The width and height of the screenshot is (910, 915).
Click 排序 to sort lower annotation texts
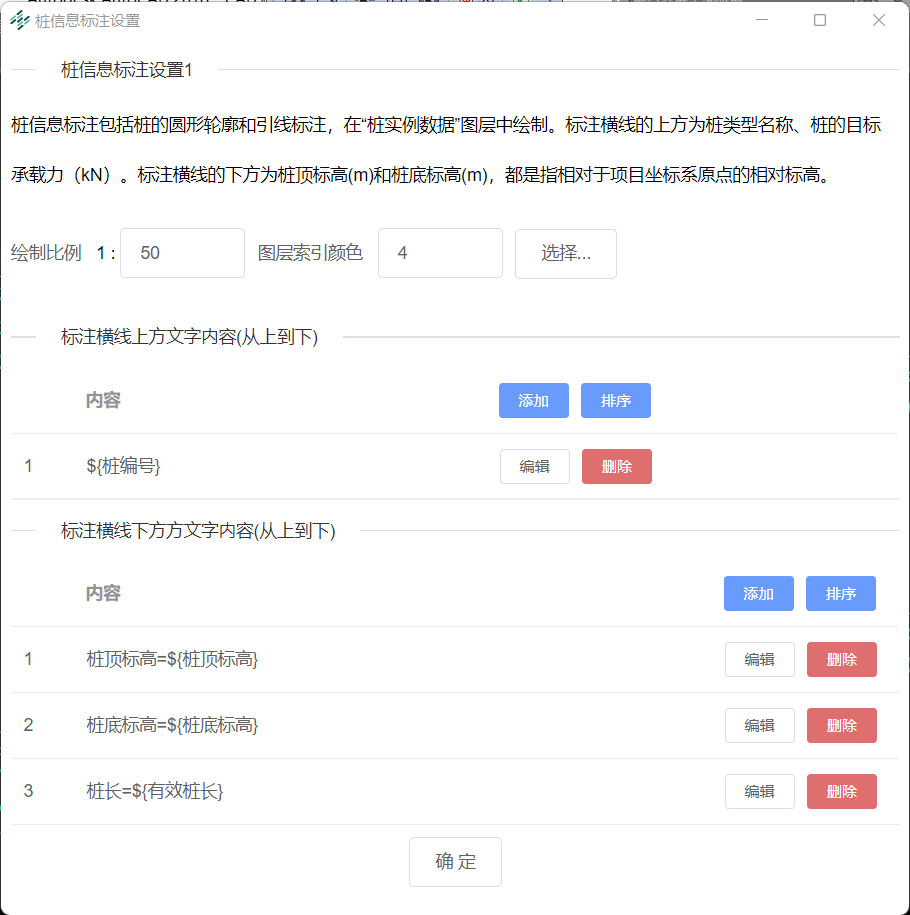click(840, 593)
